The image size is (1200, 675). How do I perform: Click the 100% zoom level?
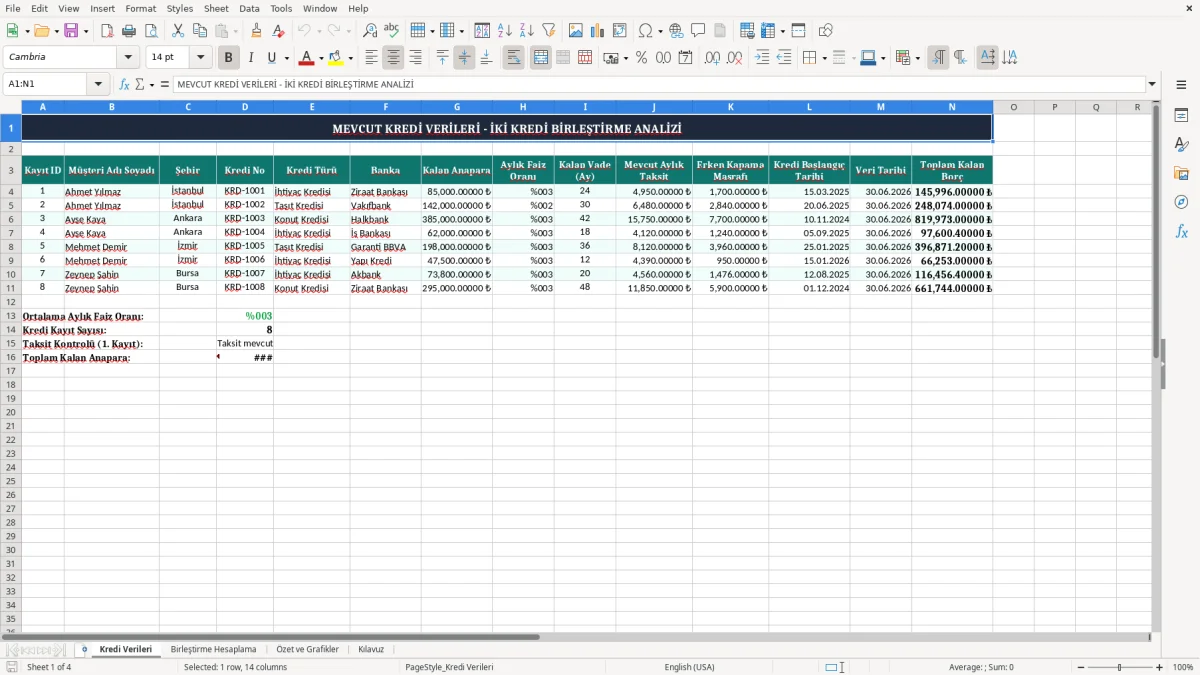[1183, 667]
